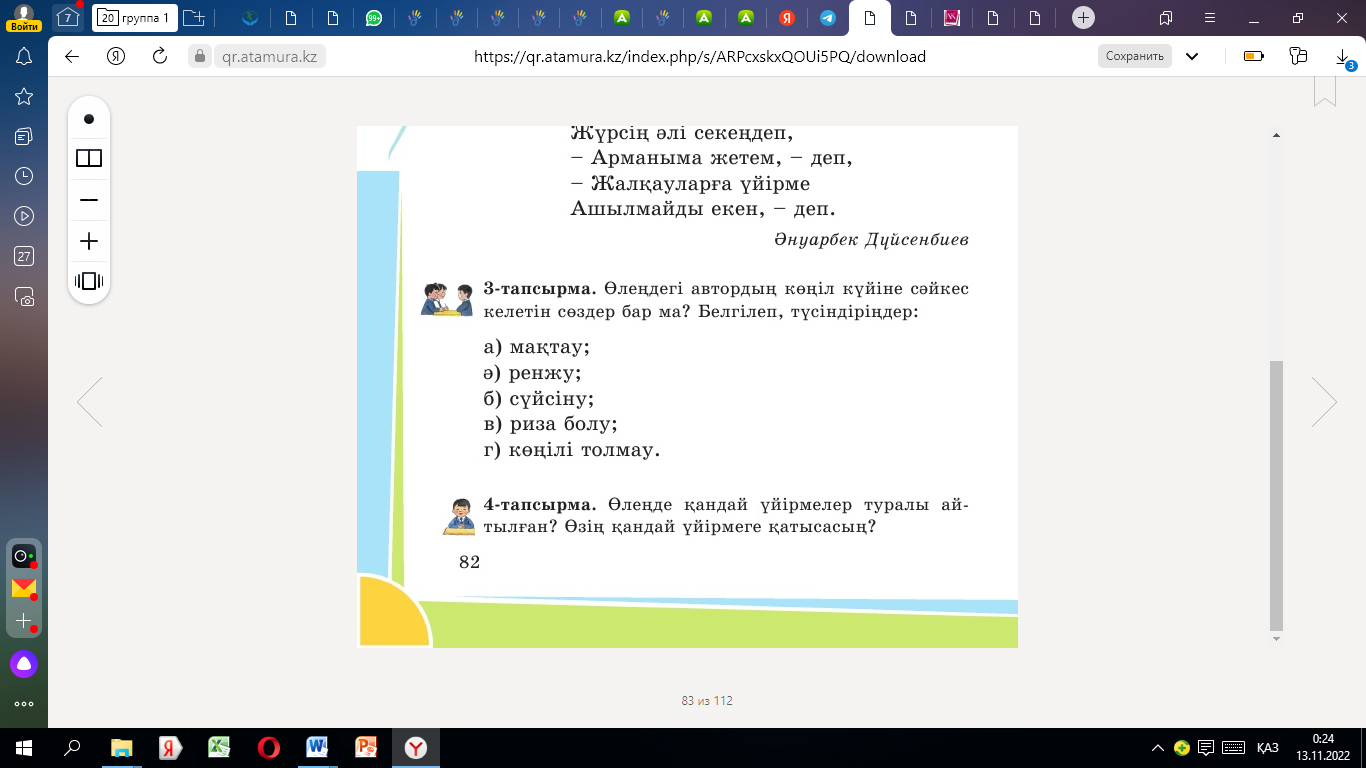Open the Yandex Mail envelope icon
1366x768 pixels.
click(x=24, y=588)
